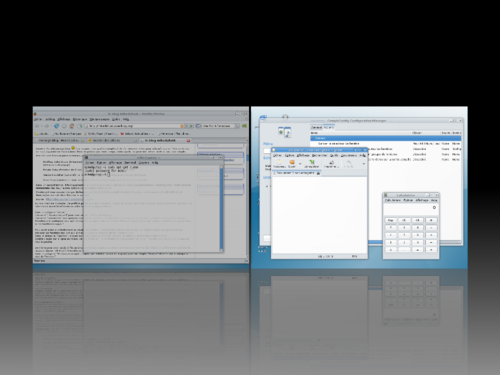Click the plugin icon in CompizConfig's left panel

pyautogui.click(x=285, y=132)
